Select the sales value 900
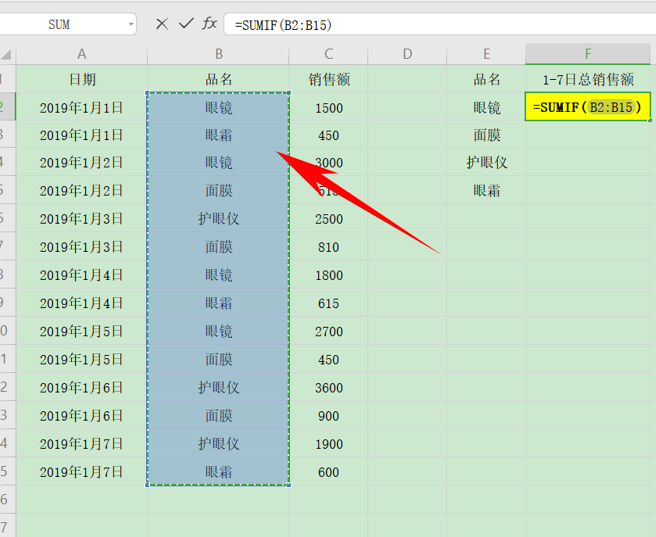Viewport: 656px width, 537px height. [x=328, y=416]
